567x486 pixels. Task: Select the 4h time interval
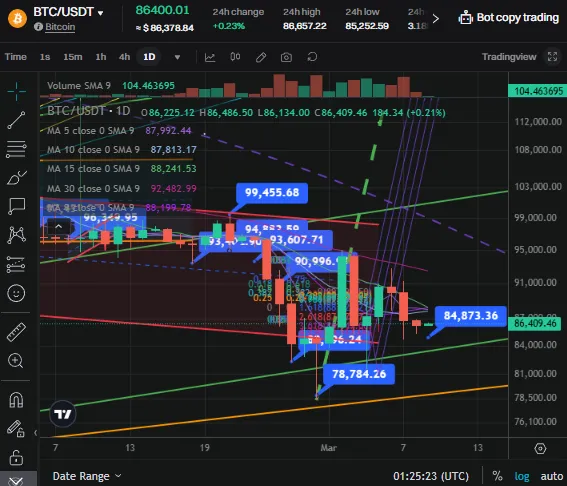124,57
